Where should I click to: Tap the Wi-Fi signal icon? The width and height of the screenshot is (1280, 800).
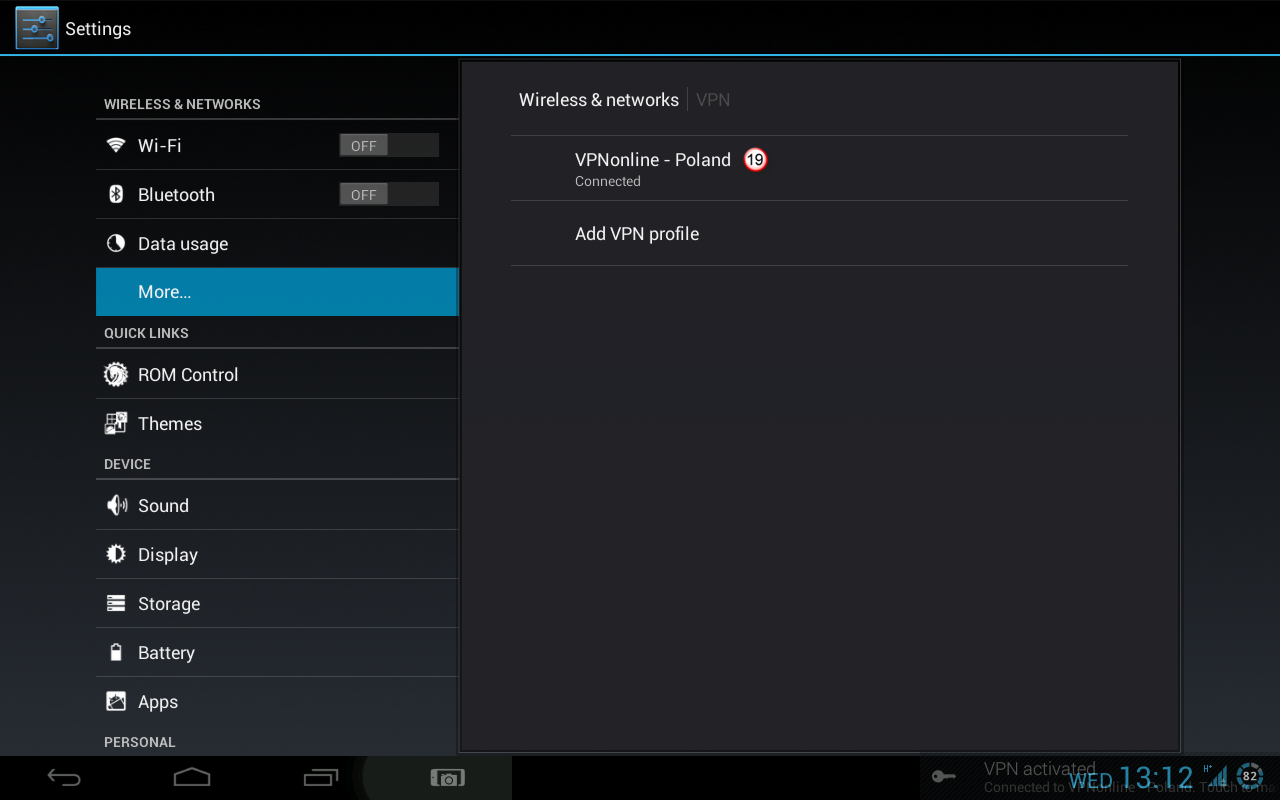tap(116, 145)
